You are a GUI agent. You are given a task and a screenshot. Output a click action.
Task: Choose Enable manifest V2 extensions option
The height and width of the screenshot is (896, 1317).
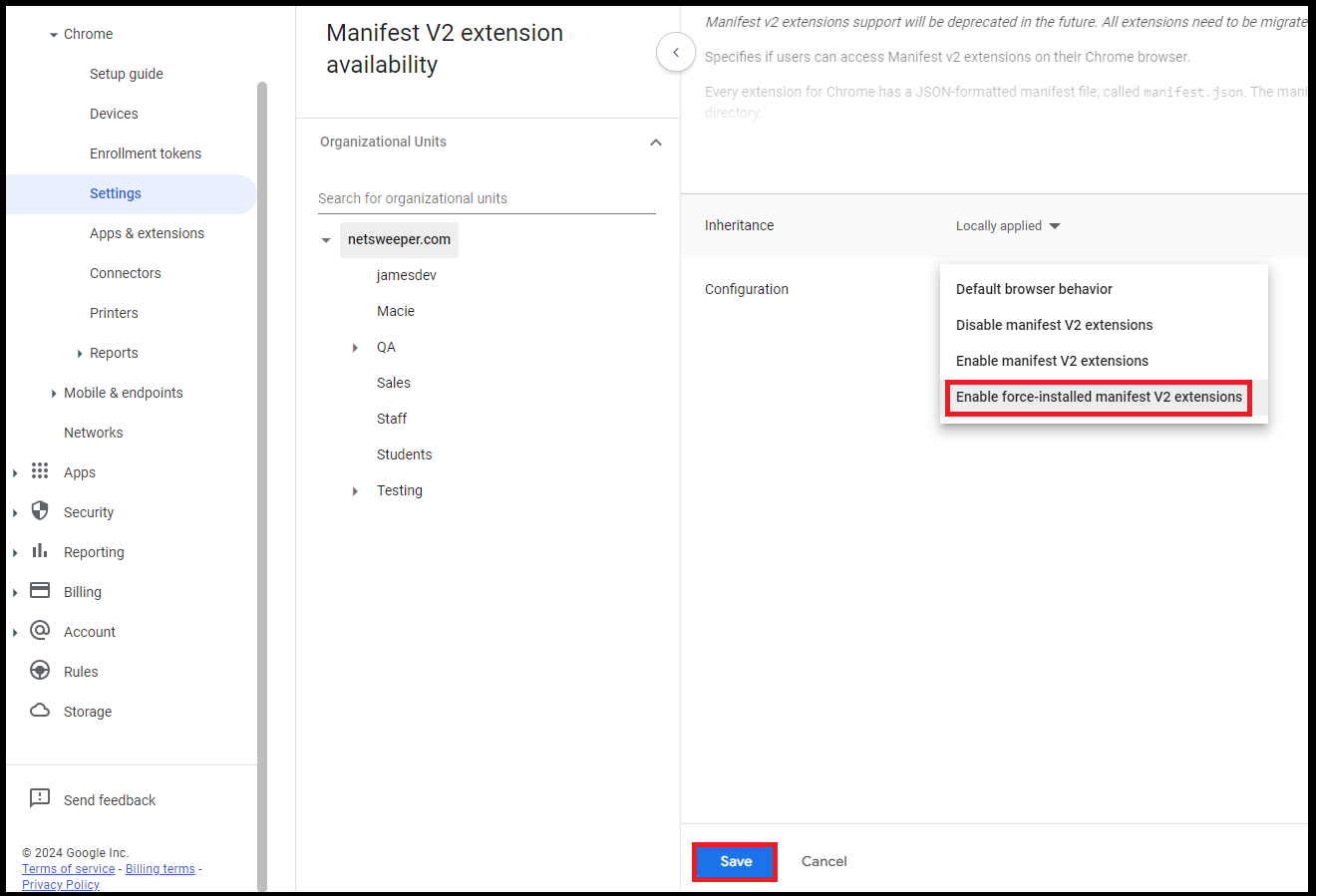click(1104, 361)
